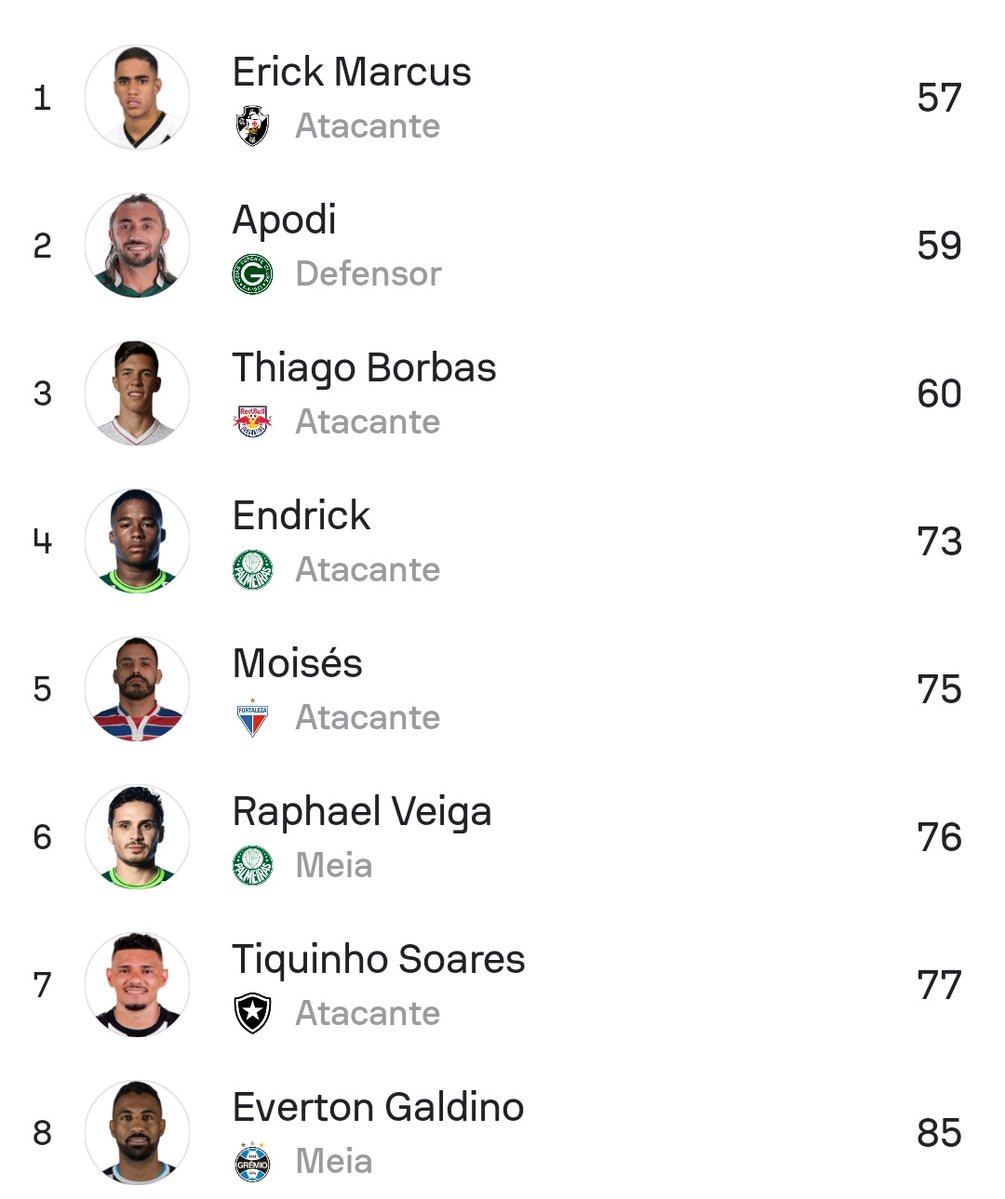The width and height of the screenshot is (1005, 1199).
Task: Click Everton Galdino's score of 85
Action: pos(938,1134)
